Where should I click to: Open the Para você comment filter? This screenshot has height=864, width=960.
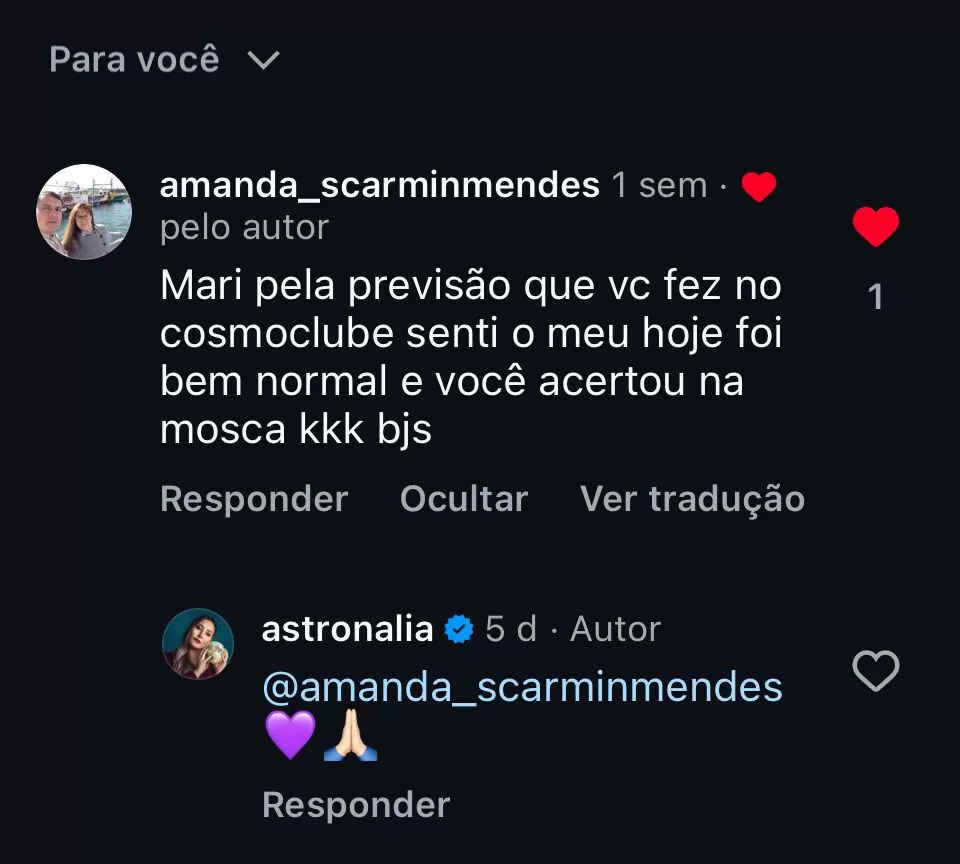coord(164,59)
